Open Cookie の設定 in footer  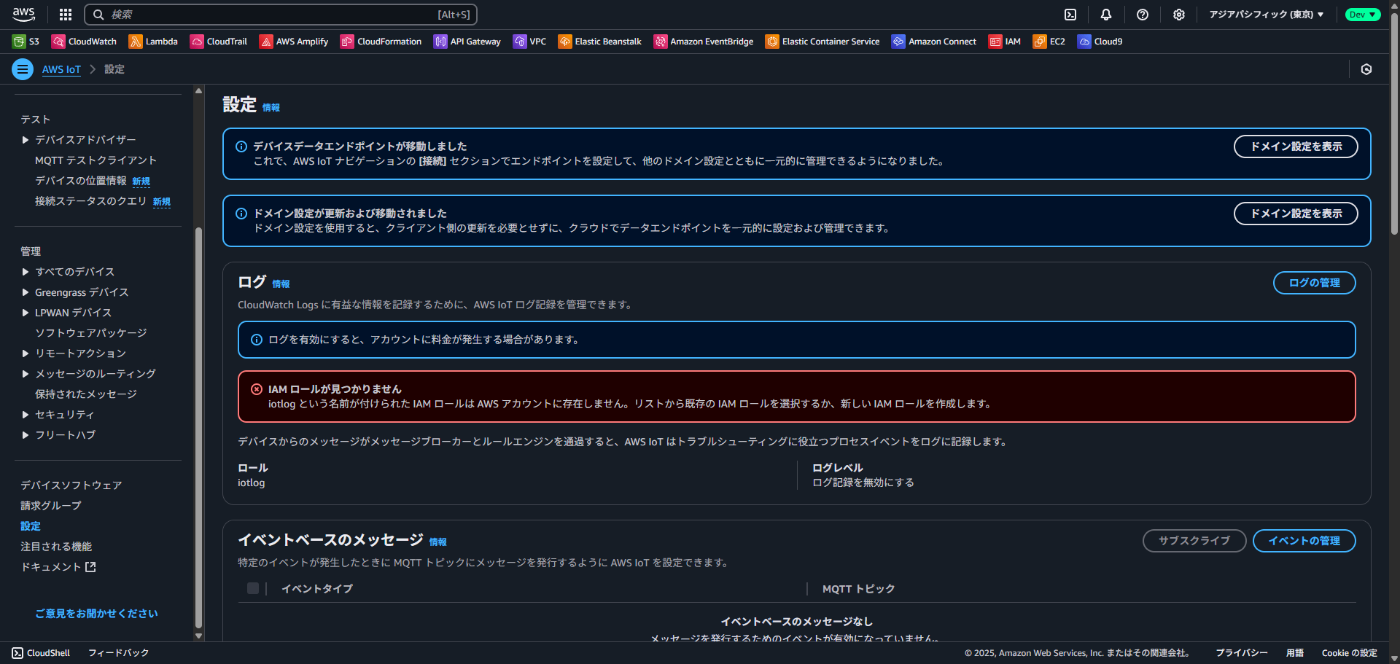point(1349,653)
